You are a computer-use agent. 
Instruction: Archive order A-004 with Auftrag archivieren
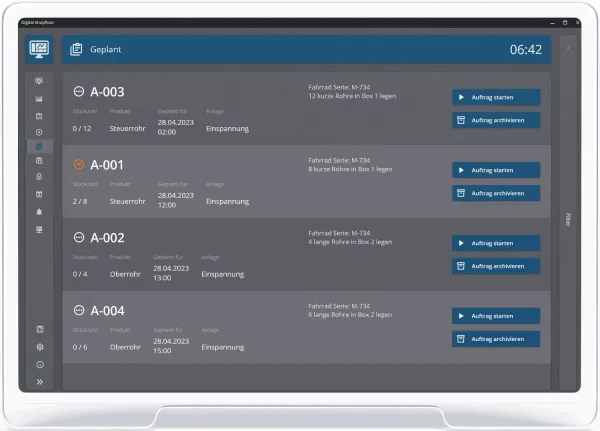(496, 339)
